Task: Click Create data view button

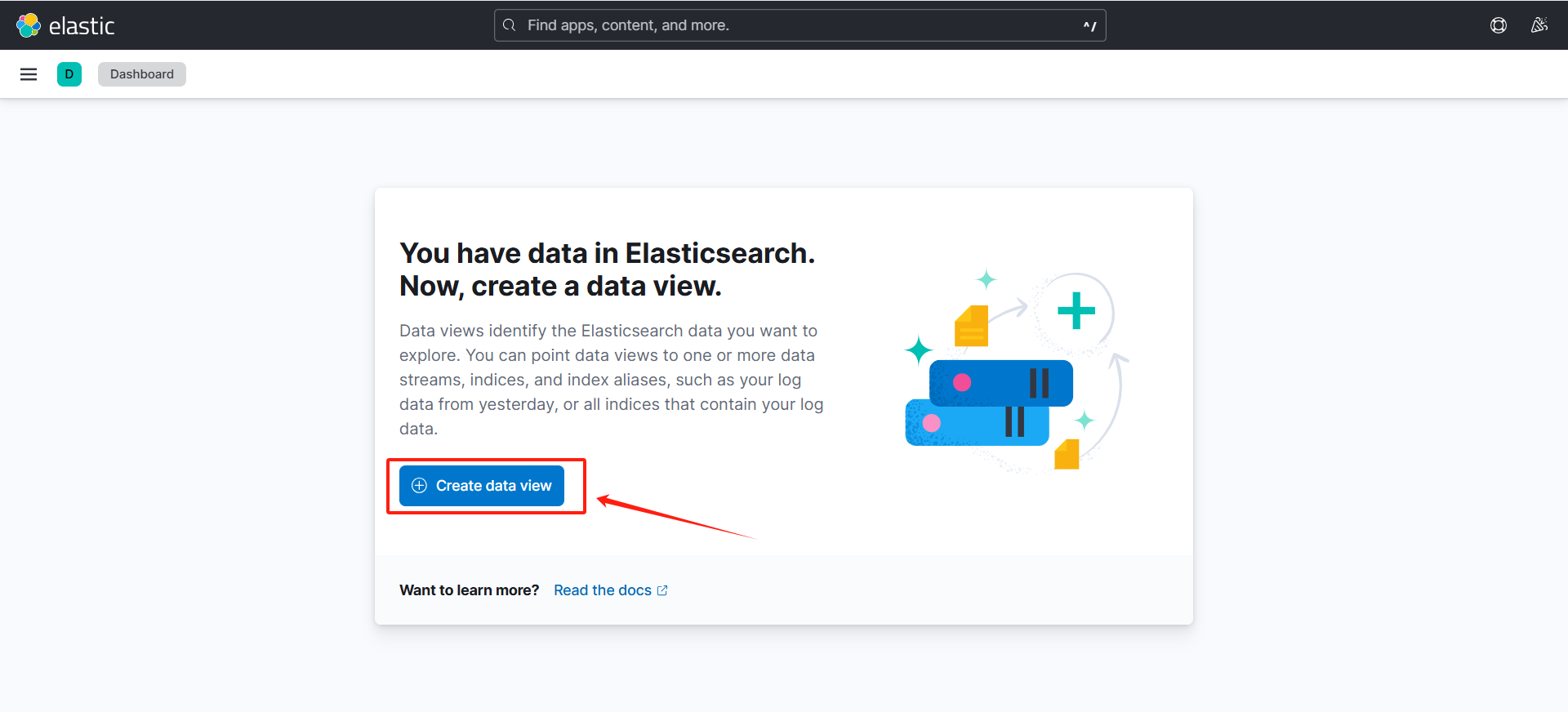Action: [482, 486]
